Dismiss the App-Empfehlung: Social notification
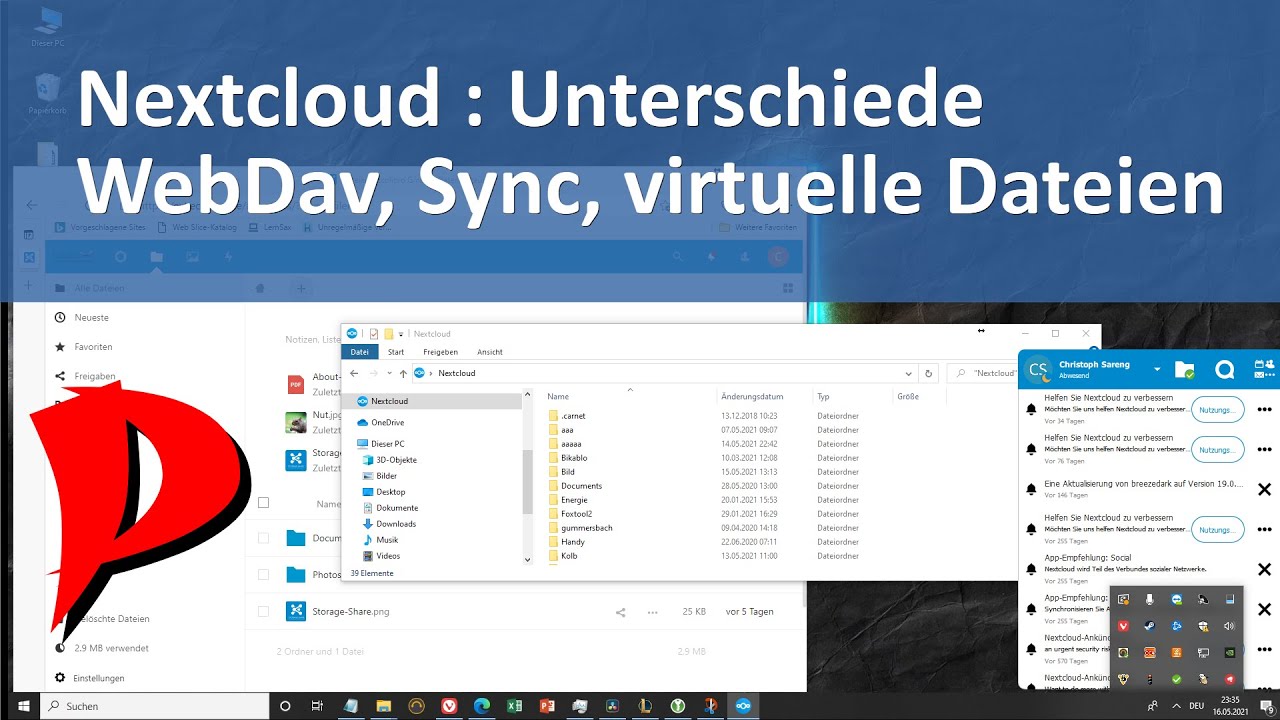Image resolution: width=1280 pixels, height=720 pixels. coord(1264,569)
